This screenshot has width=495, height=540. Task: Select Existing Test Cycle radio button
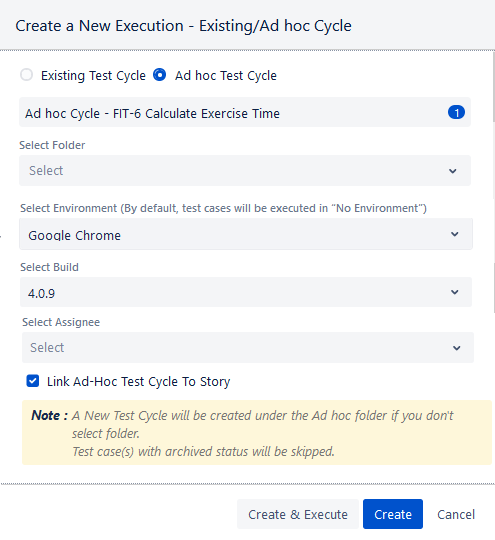point(27,75)
